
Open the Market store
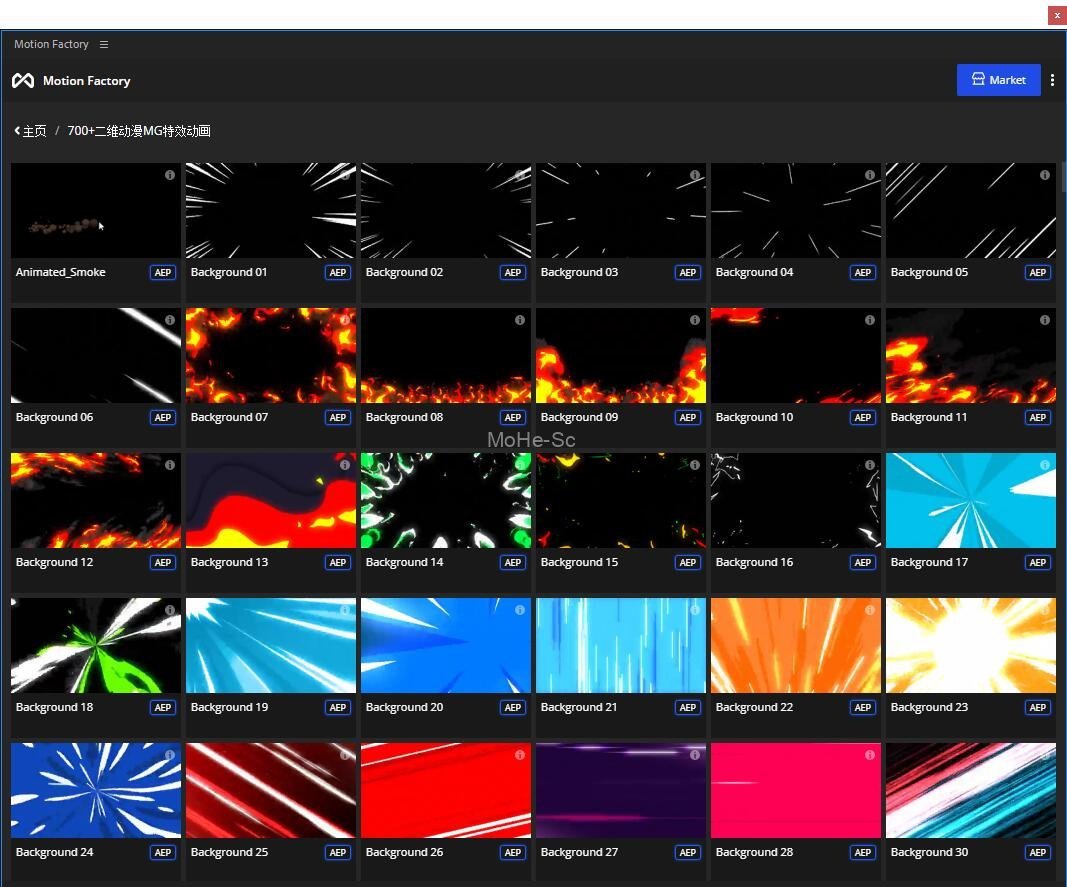[998, 80]
